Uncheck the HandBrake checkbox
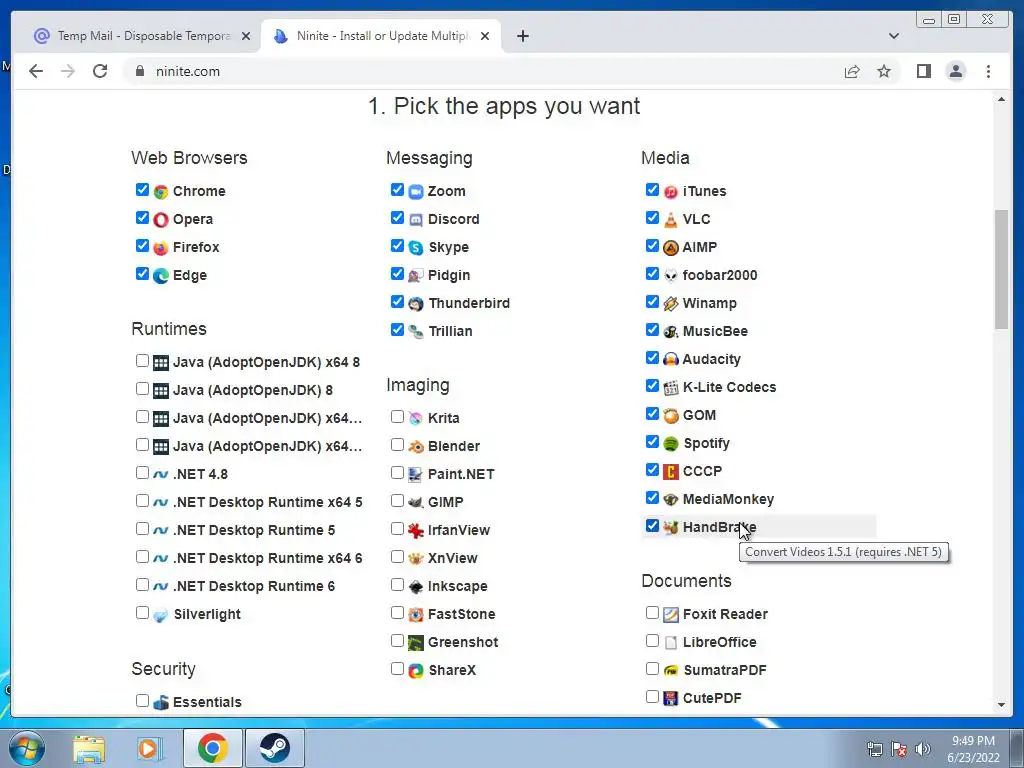The width and height of the screenshot is (1024, 768). coord(652,525)
